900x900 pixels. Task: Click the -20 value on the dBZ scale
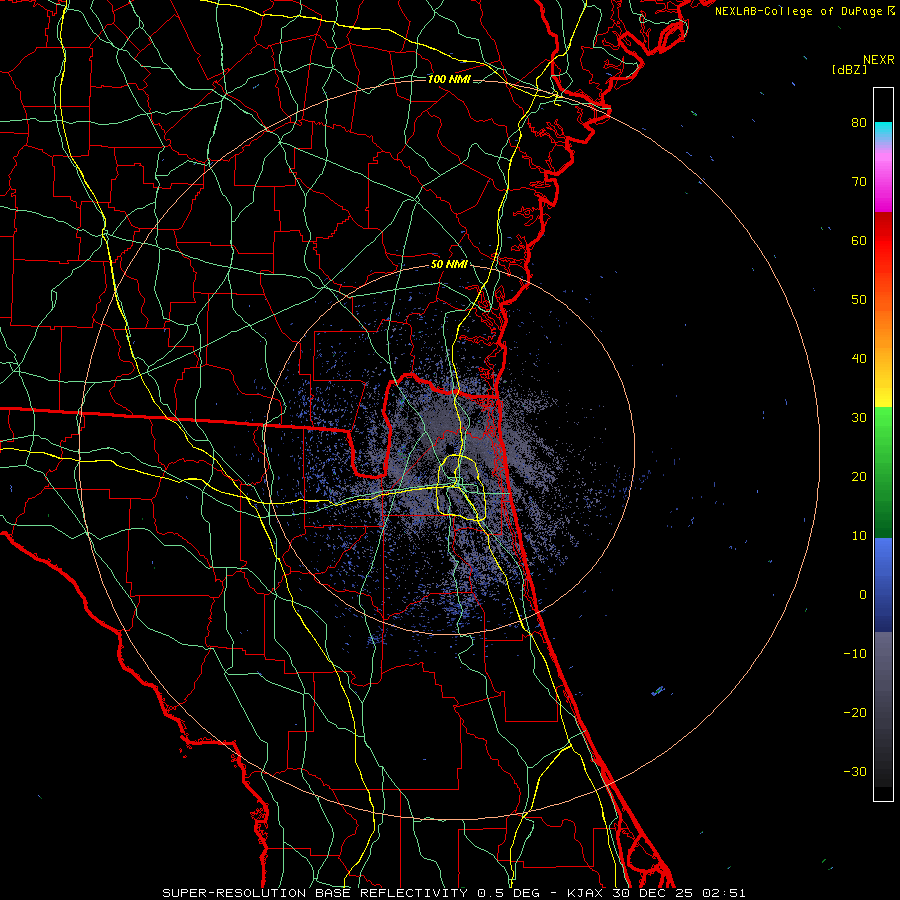click(x=855, y=712)
